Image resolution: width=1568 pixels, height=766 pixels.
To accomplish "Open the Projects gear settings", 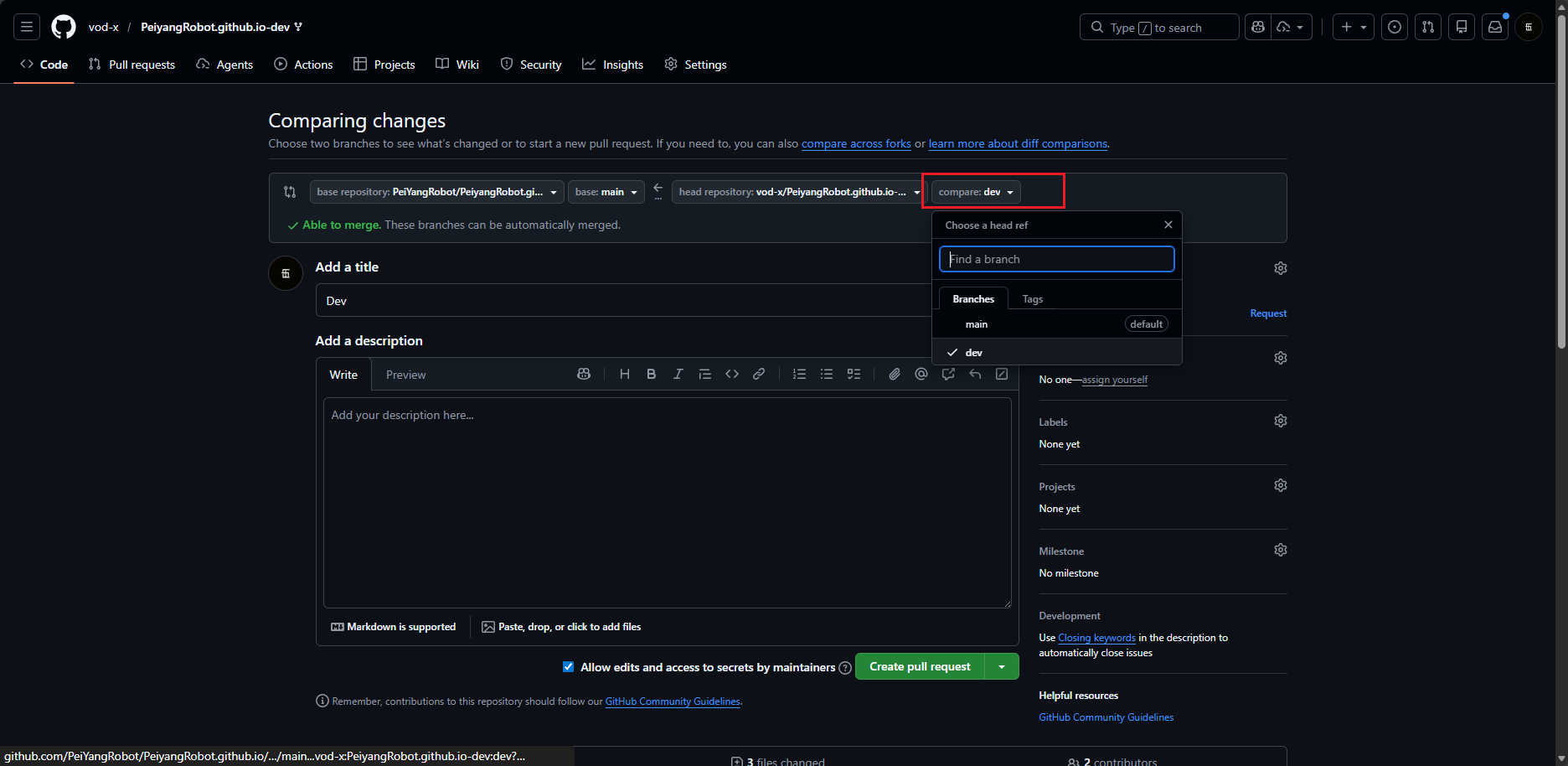I will [x=1281, y=485].
